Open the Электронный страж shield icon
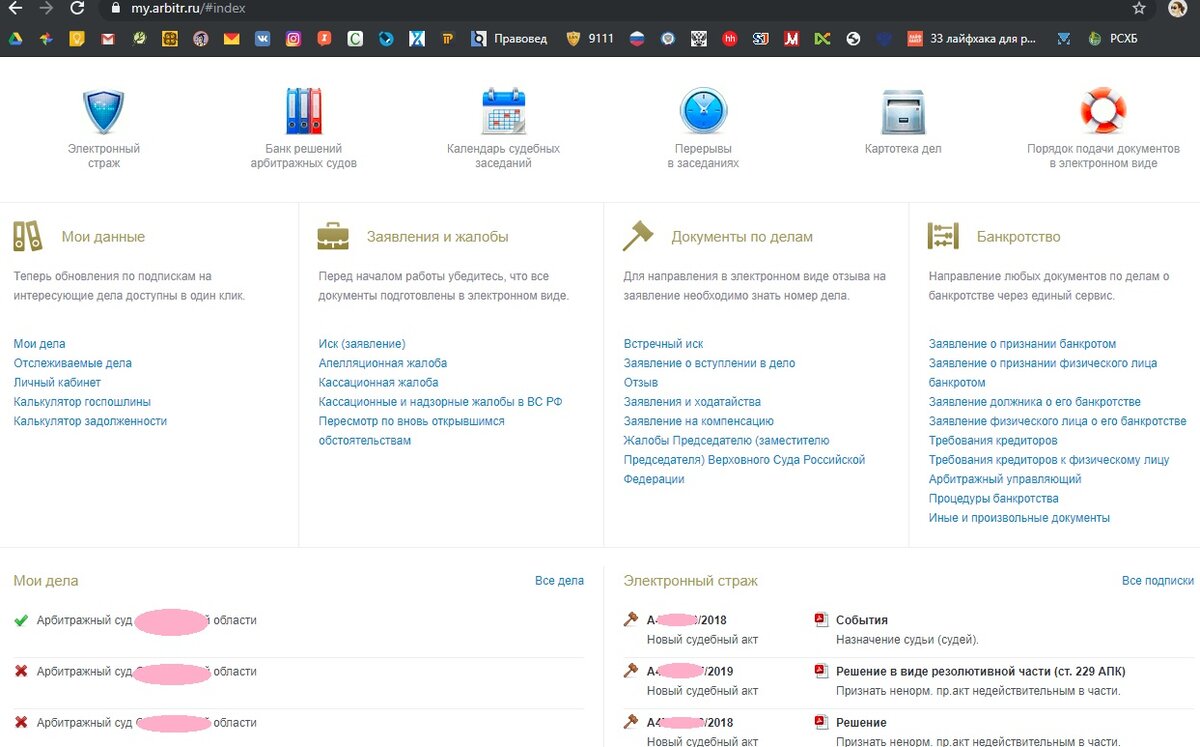Screen dimensions: 1200x747 103,111
